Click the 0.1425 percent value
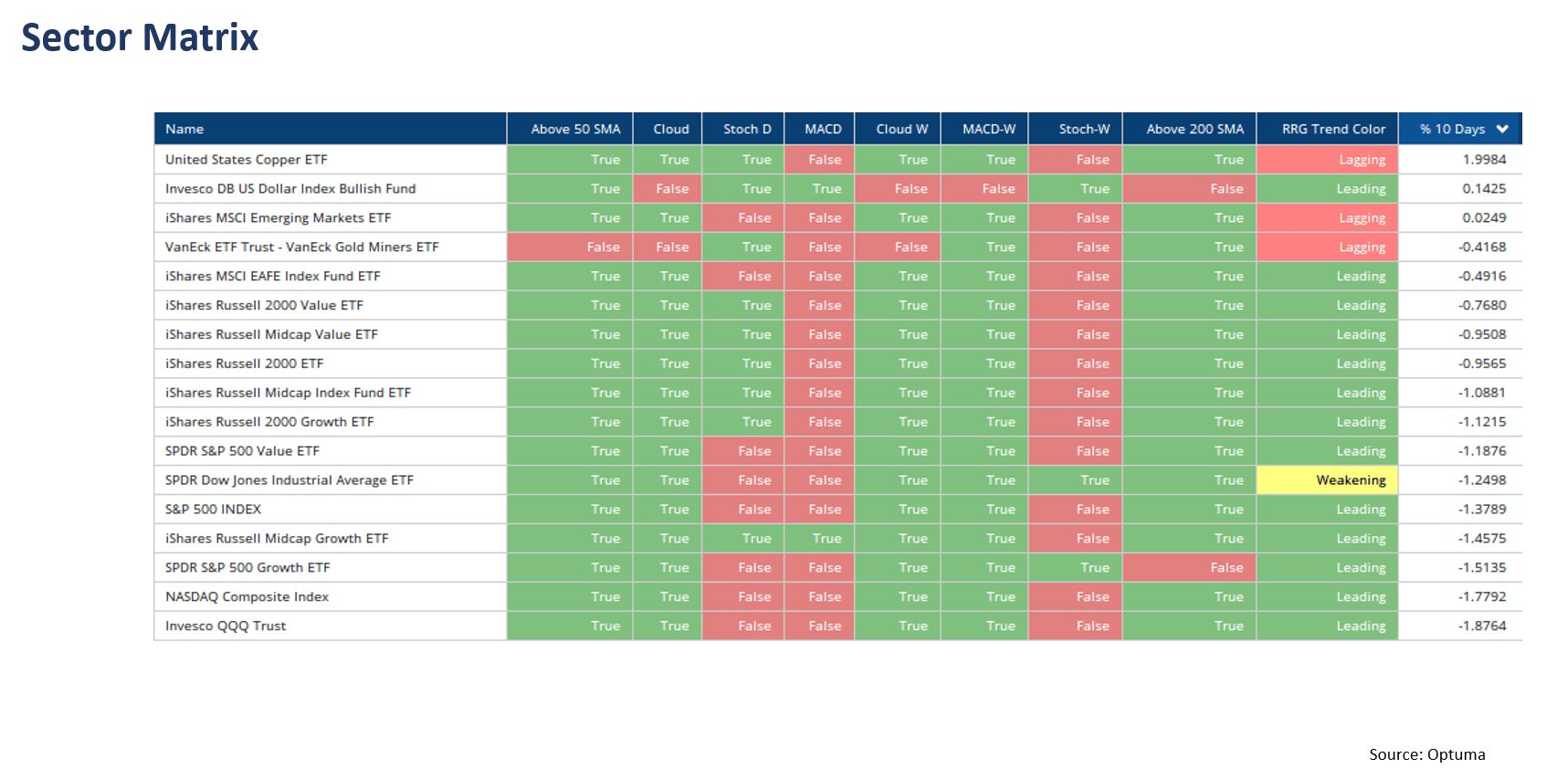This screenshot has width=1568, height=769. (1484, 188)
